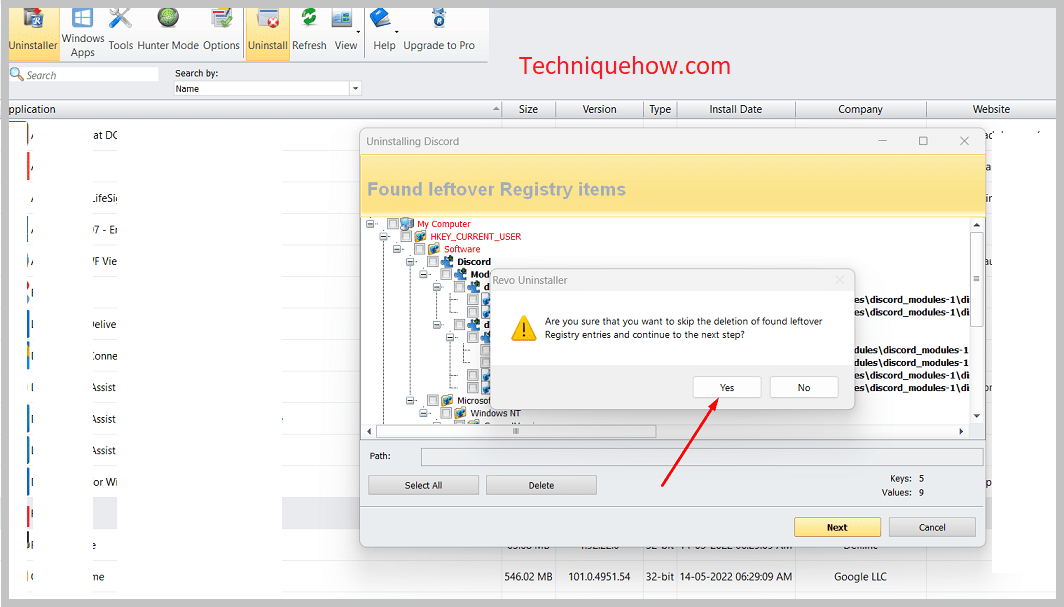Collapse the Microsoft tree node
The image size is (1064, 607).
coord(411,401)
